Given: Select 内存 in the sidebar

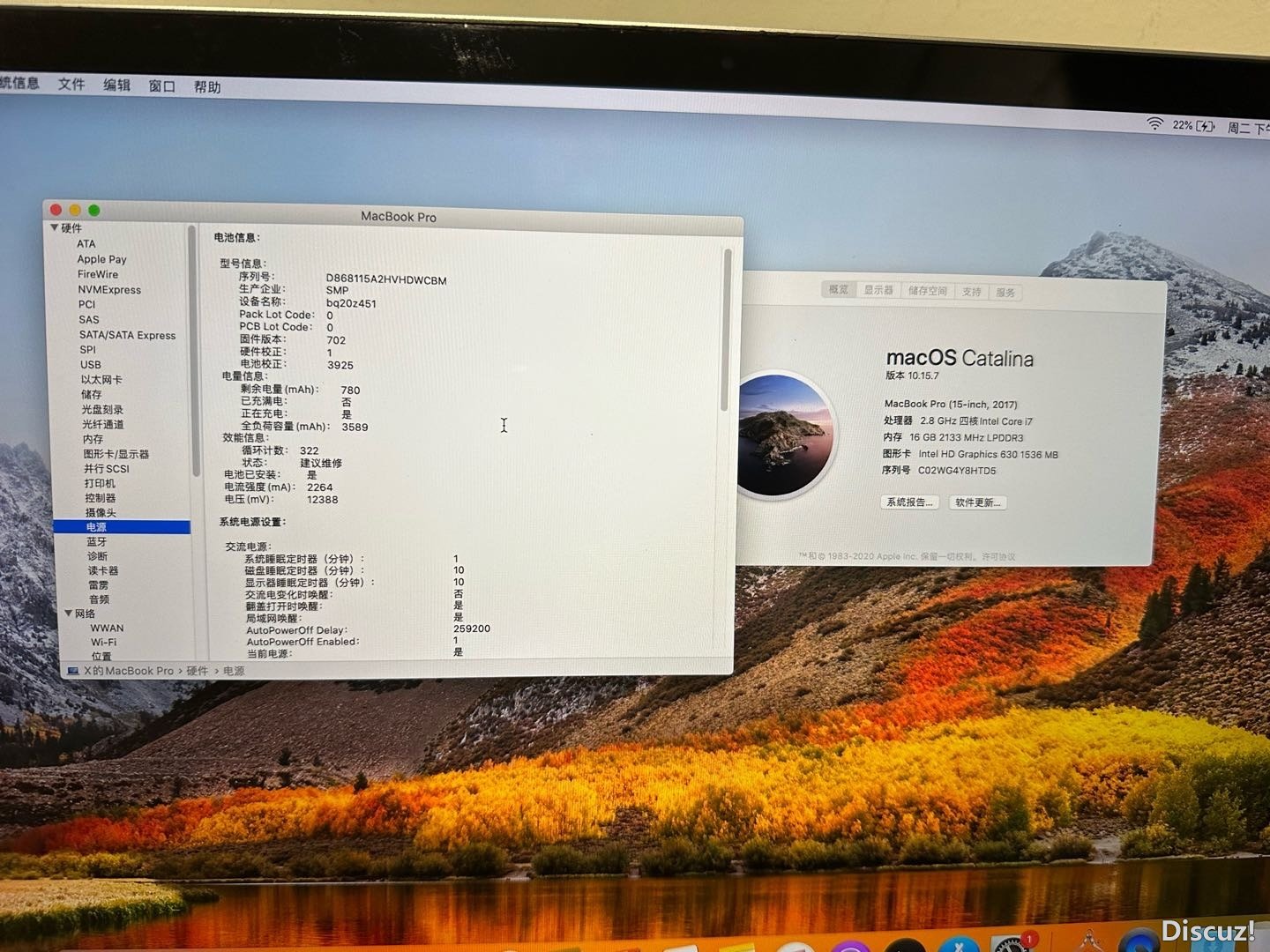Looking at the screenshot, I should click(x=93, y=439).
